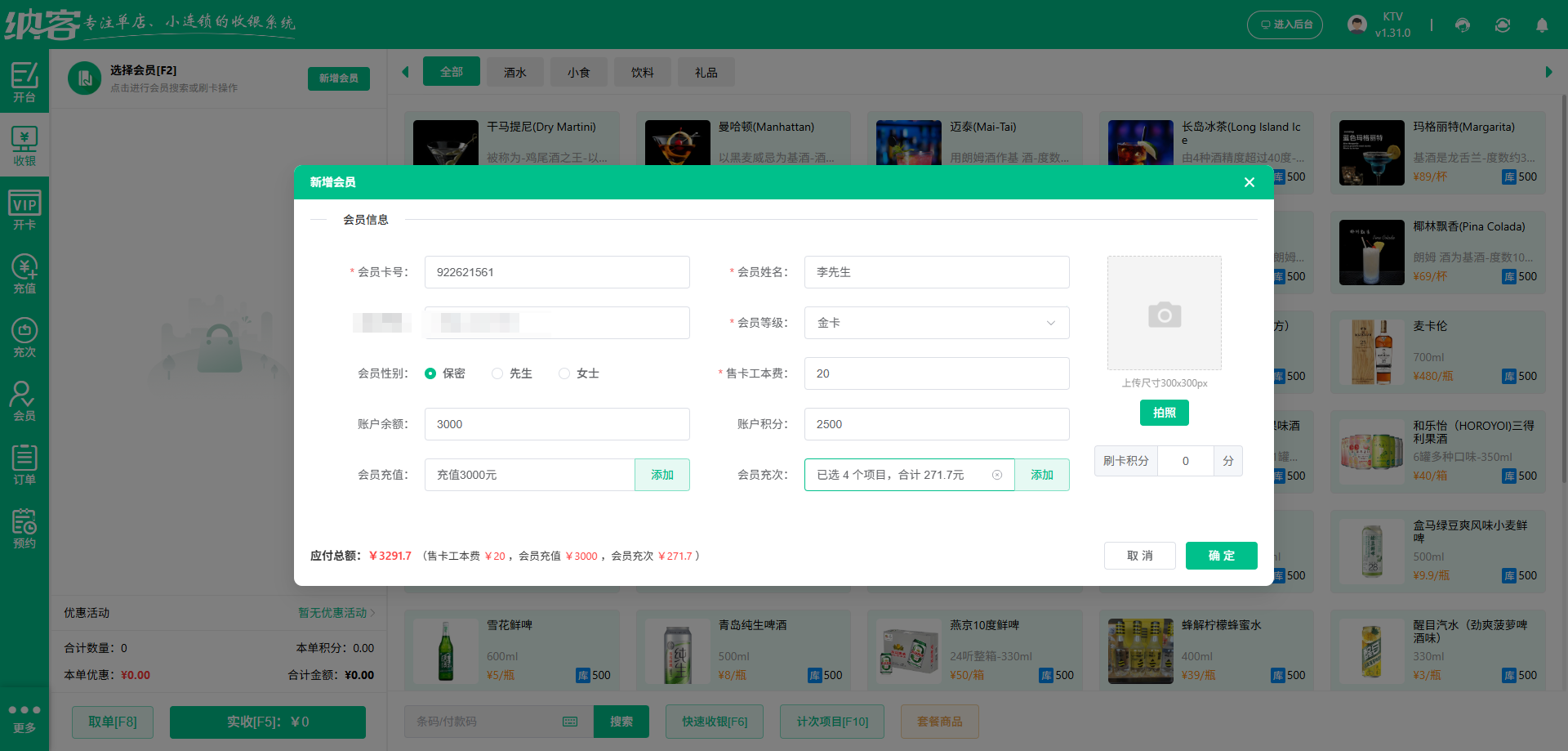Choose 先生 as member gender

click(x=497, y=373)
